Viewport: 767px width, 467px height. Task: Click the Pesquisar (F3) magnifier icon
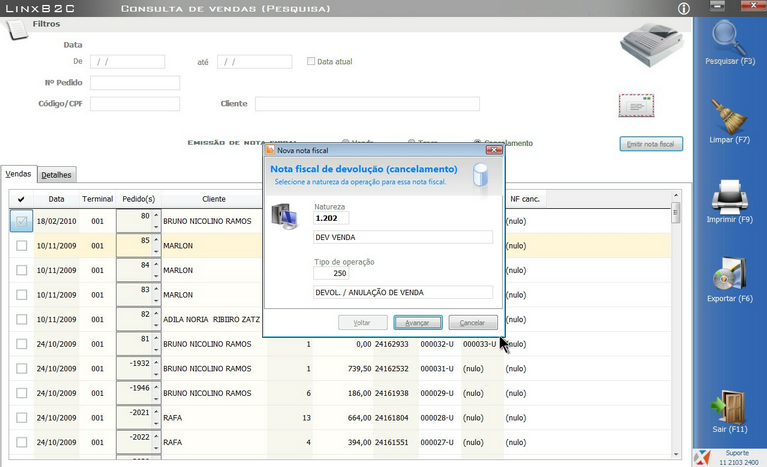[x=728, y=38]
